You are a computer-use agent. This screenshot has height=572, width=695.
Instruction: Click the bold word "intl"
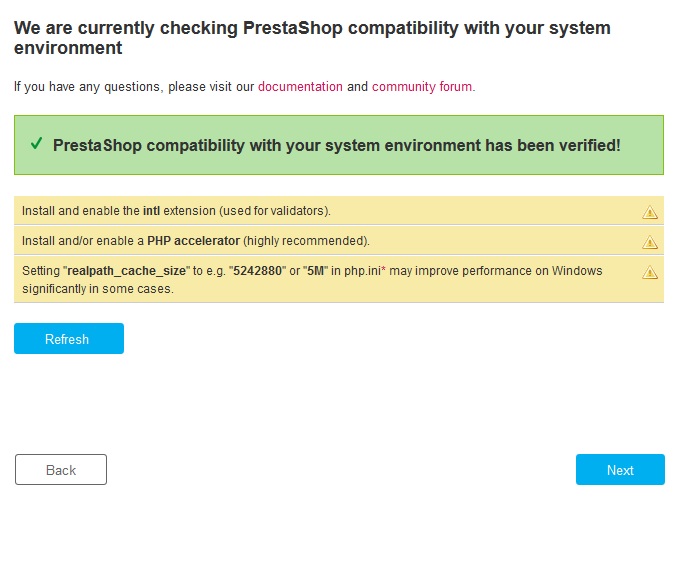(151, 211)
